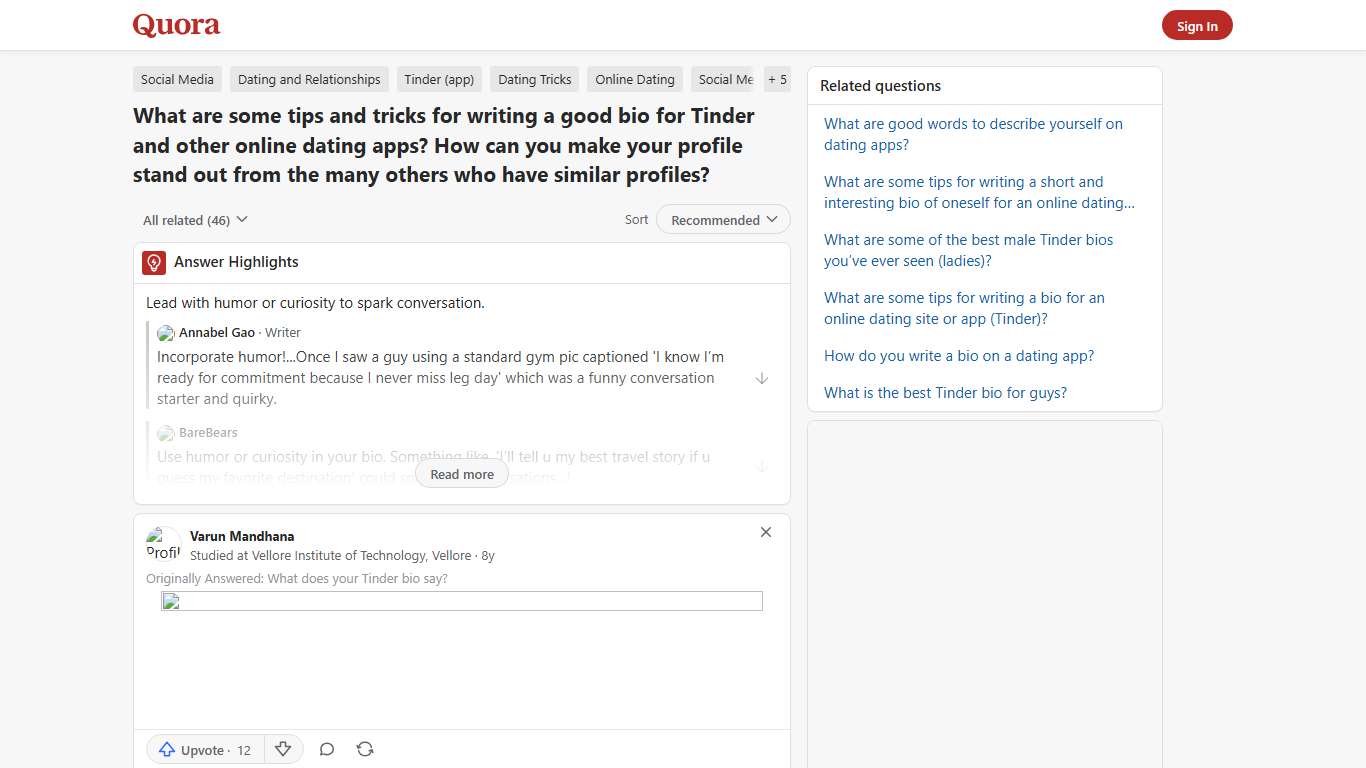Toggle downvote on Varun Mandhana's answer

[x=283, y=748]
